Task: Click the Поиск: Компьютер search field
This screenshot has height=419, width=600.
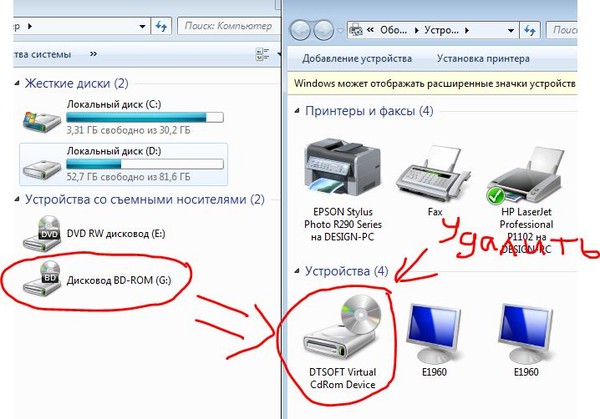Action: coord(229,26)
